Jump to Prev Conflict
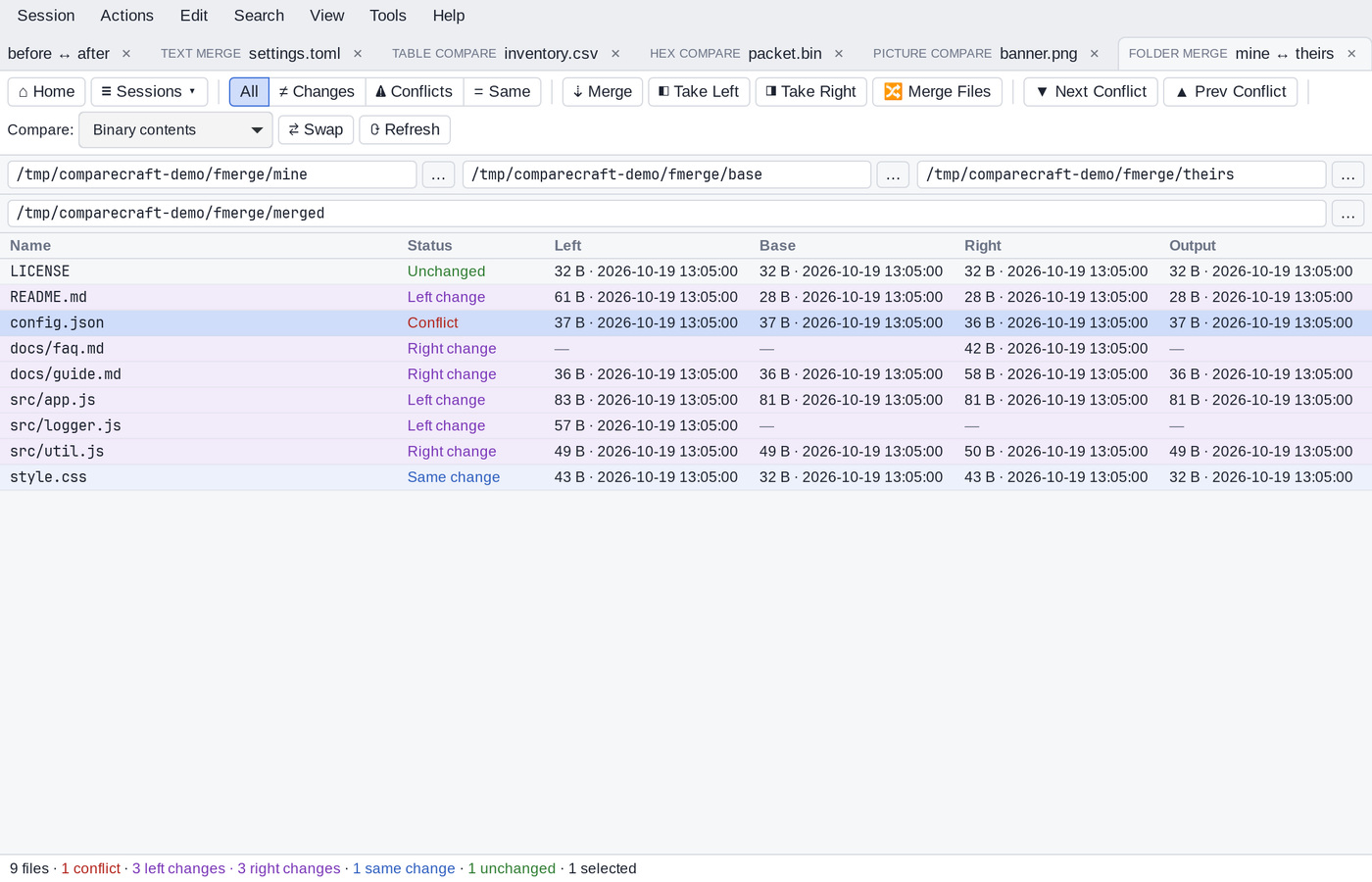The height and width of the screenshot is (882, 1372). coord(1230,91)
